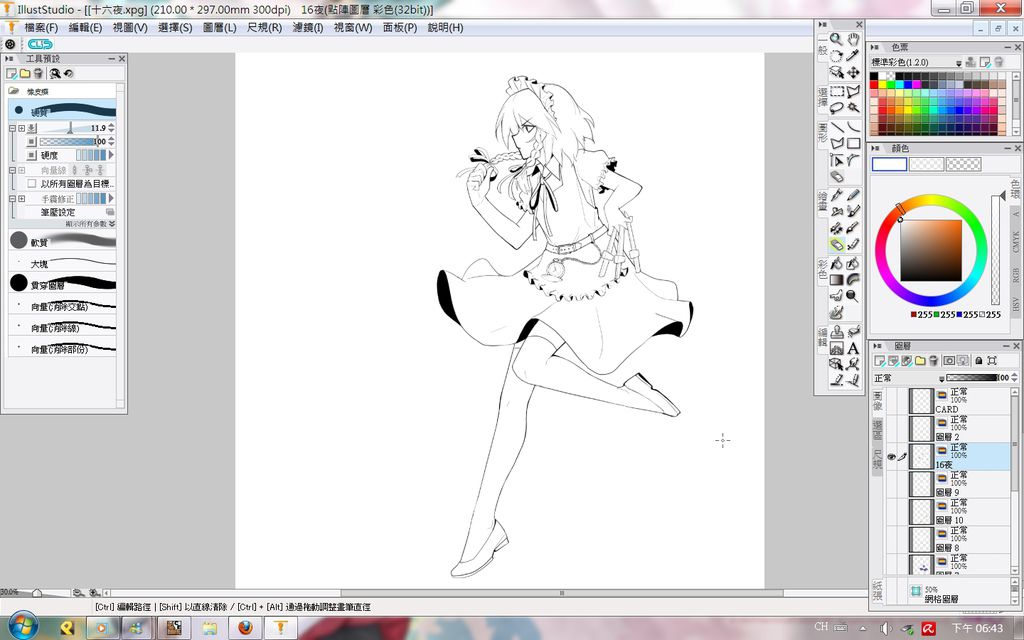
Task: Select the Move layer tool
Action: pos(854,72)
